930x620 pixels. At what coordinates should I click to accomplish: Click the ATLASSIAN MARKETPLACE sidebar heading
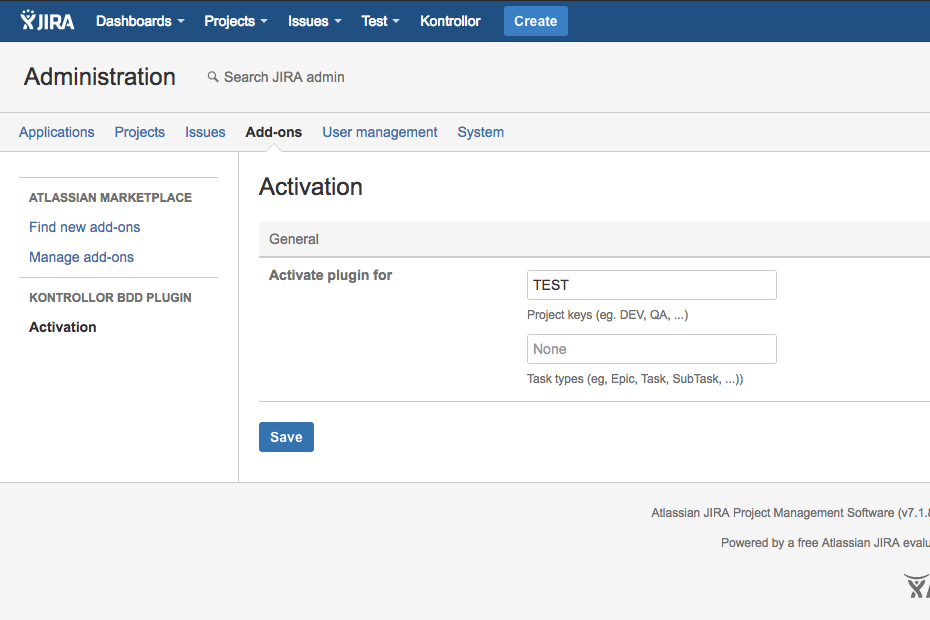(x=110, y=198)
